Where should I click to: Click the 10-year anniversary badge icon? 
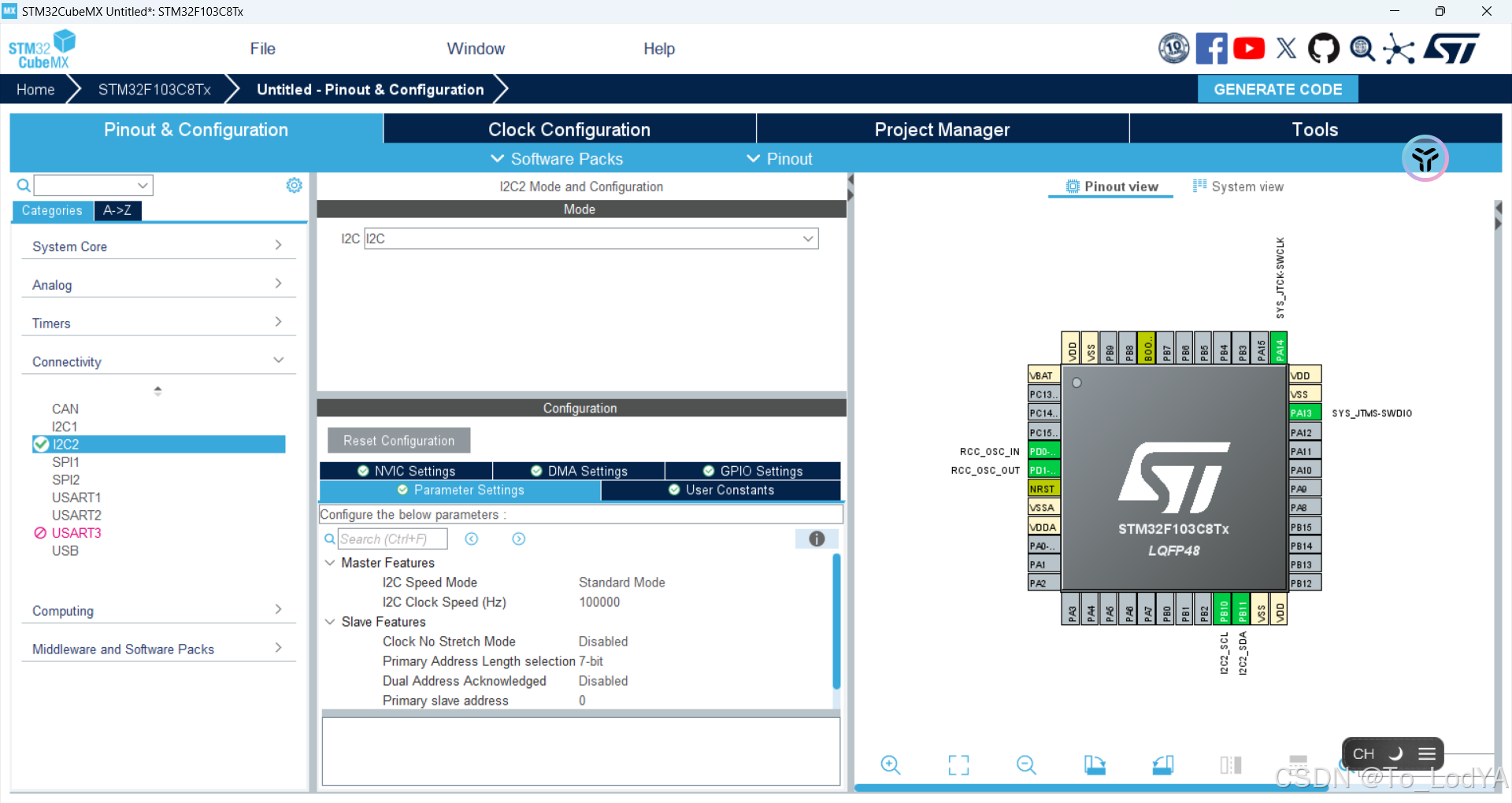click(x=1174, y=49)
